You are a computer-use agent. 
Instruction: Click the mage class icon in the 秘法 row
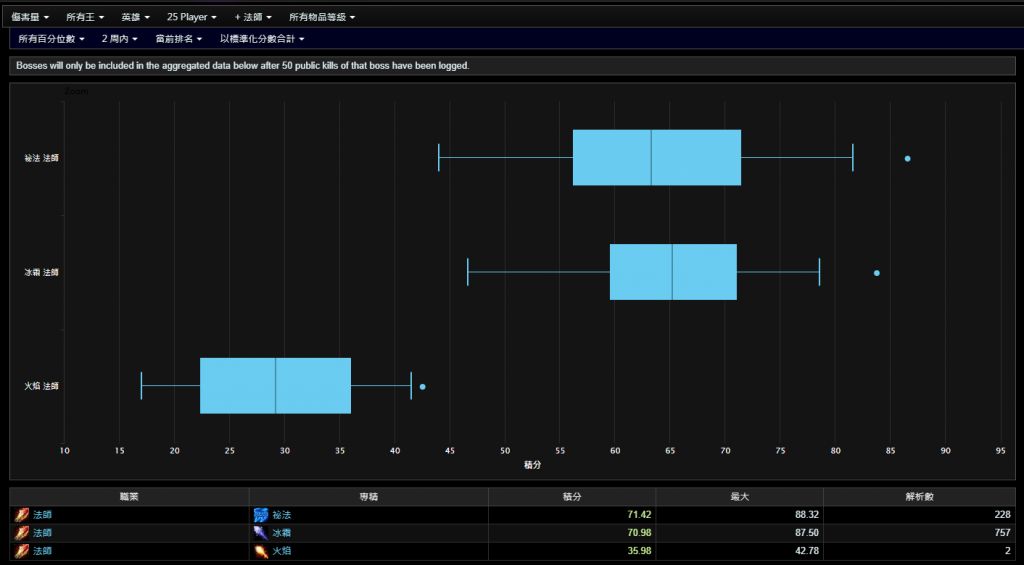tap(22, 514)
